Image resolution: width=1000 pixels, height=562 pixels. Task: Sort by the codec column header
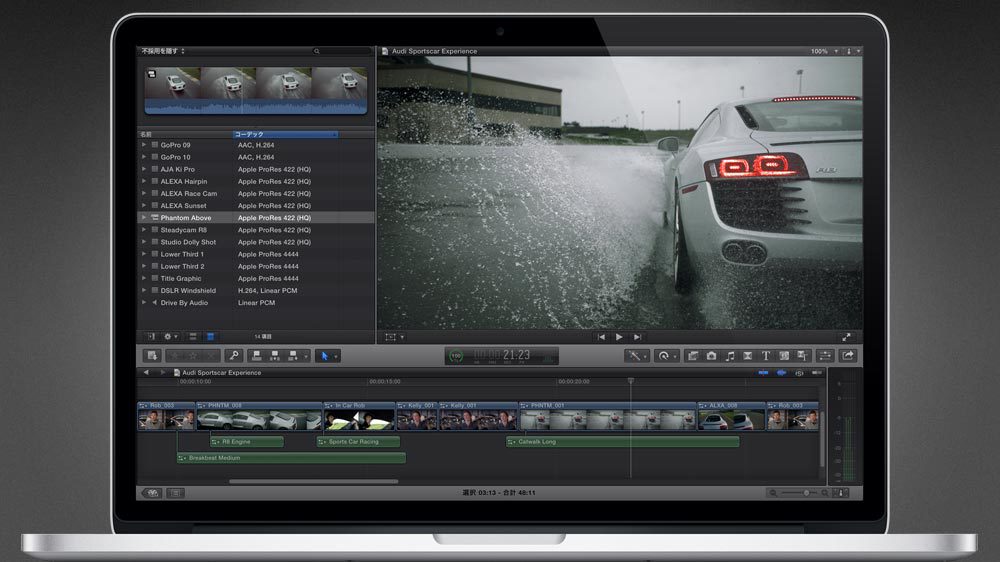point(285,134)
